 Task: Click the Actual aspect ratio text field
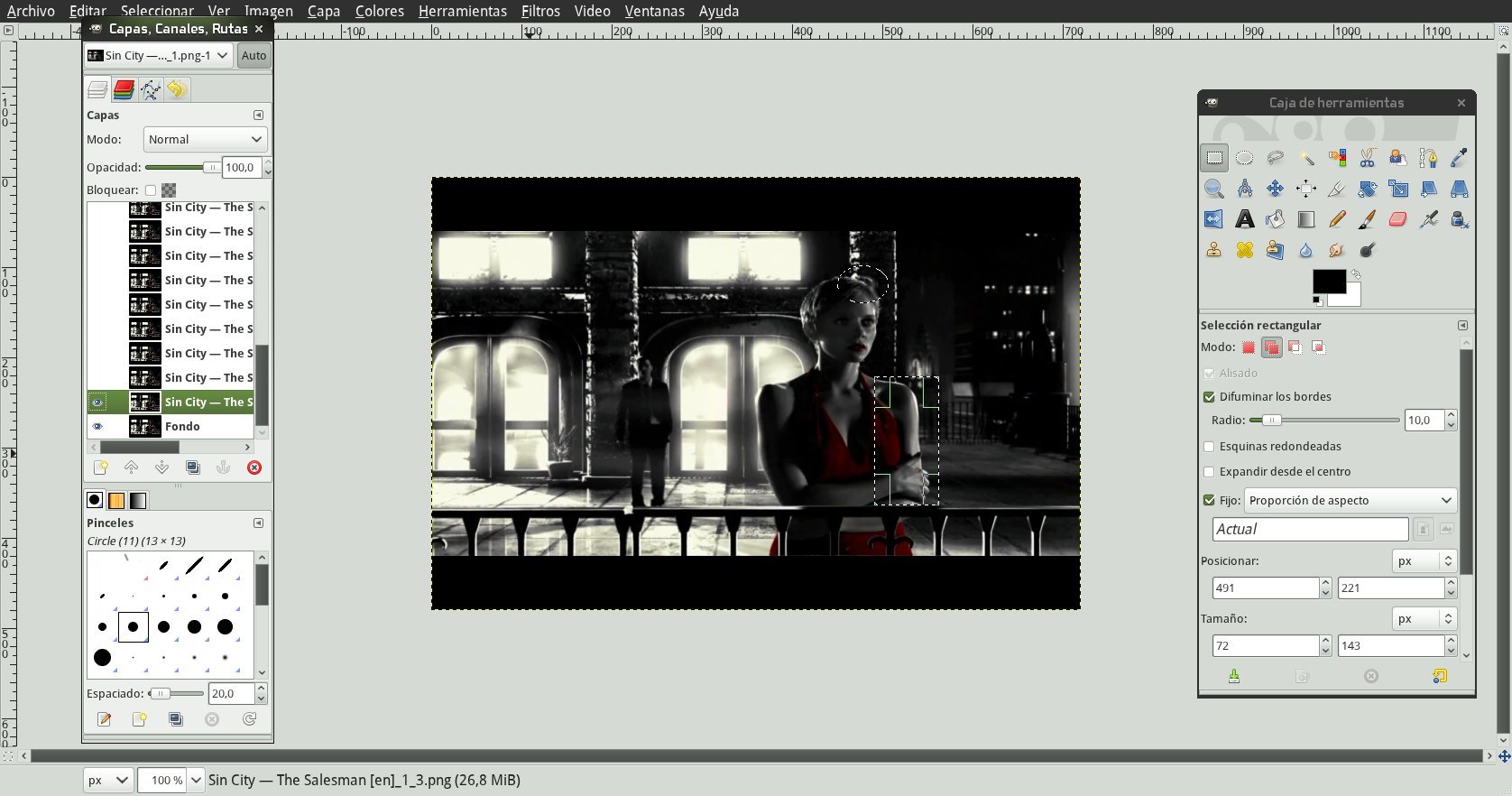1309,529
